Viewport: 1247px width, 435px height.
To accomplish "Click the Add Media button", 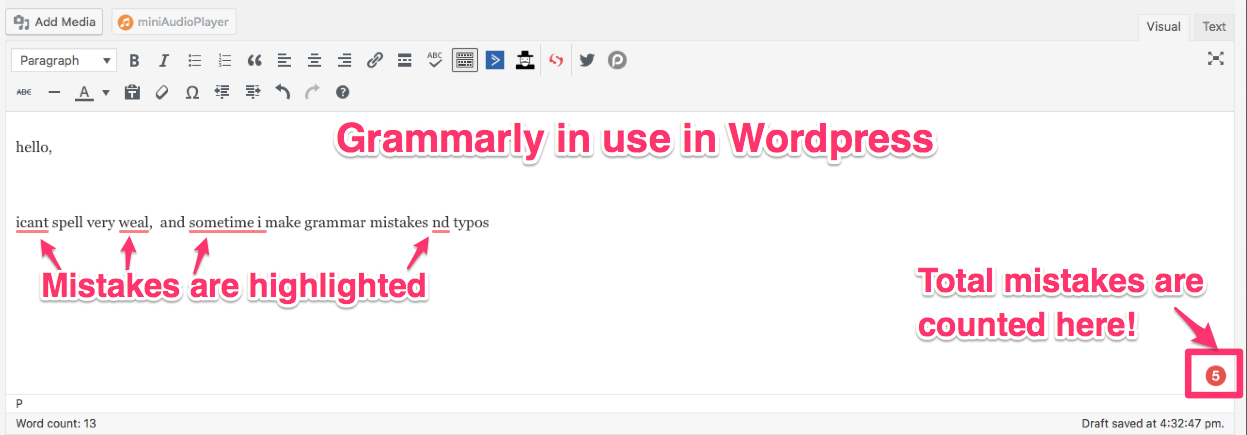I will click(54, 22).
